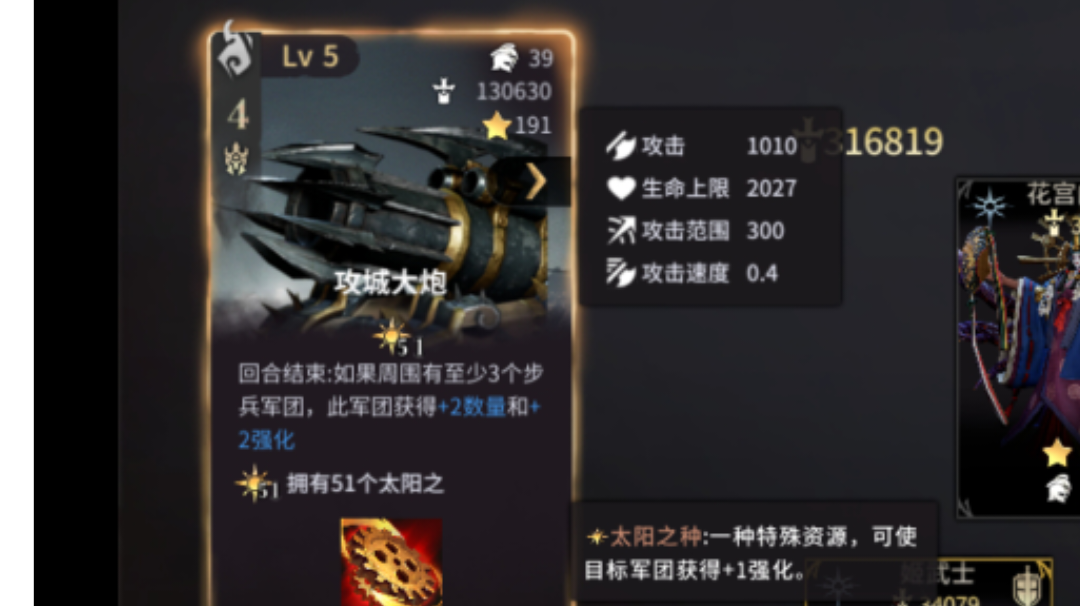Open the 花宫 hero card on the right
This screenshot has height=606, width=1080.
click(x=1019, y=348)
